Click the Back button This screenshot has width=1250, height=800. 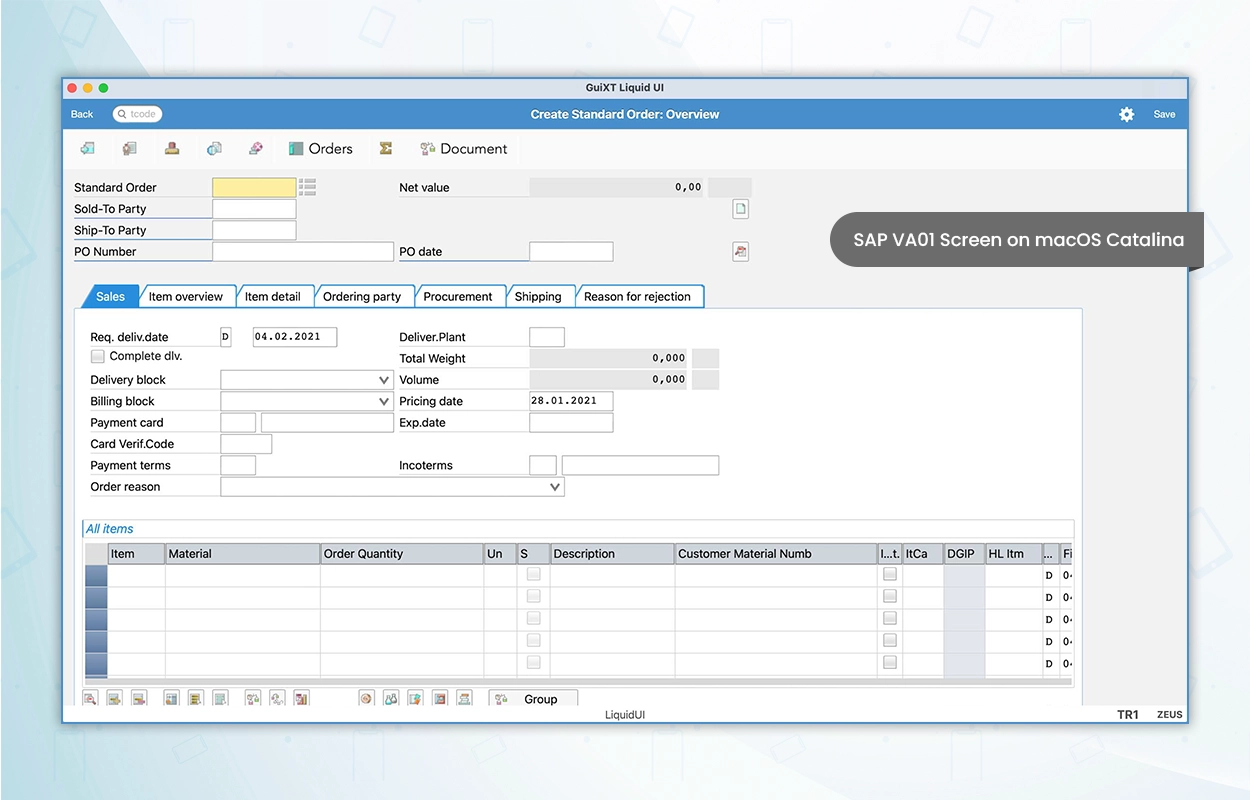[x=82, y=114]
